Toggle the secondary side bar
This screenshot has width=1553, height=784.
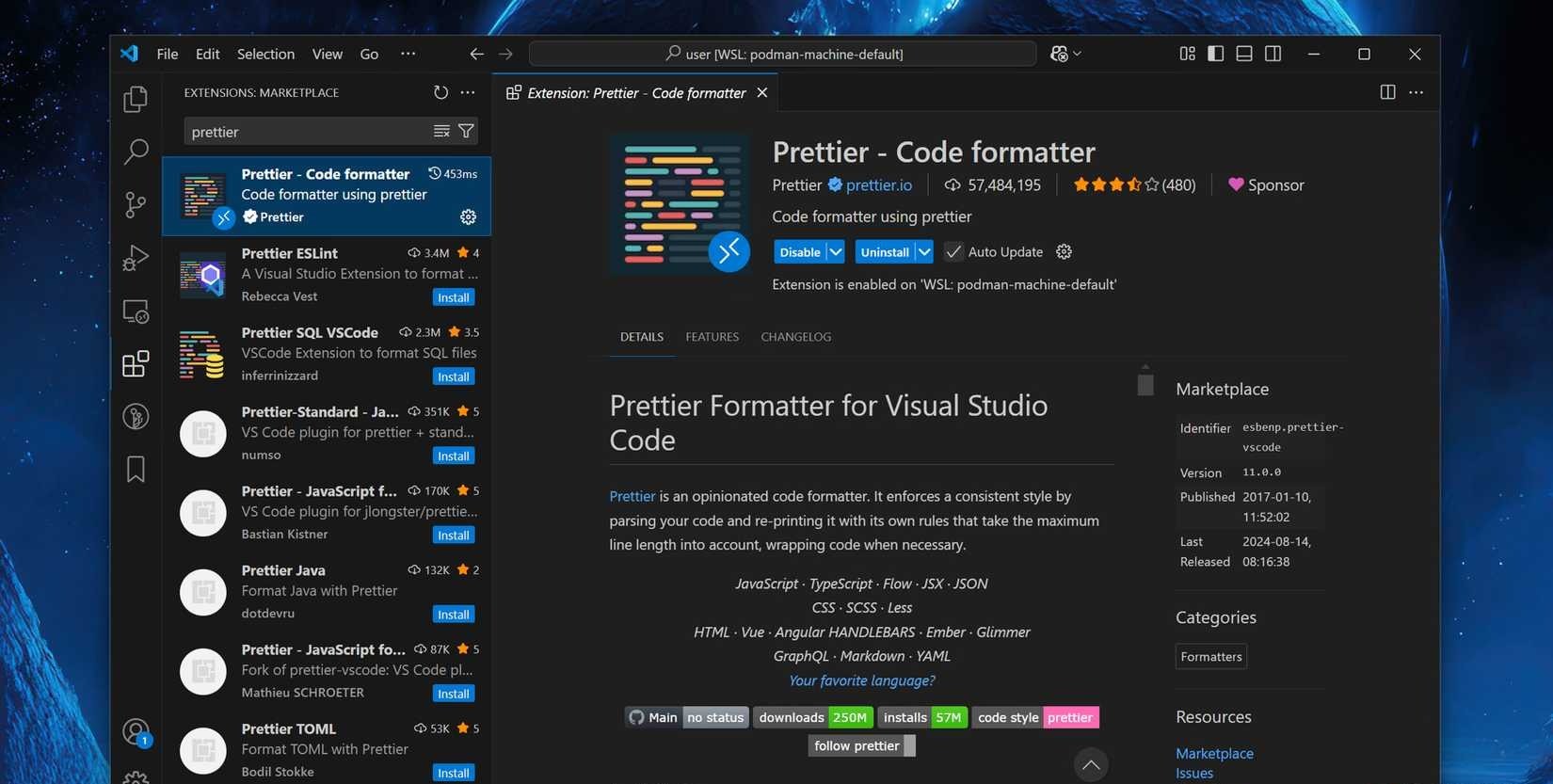[x=1273, y=54]
